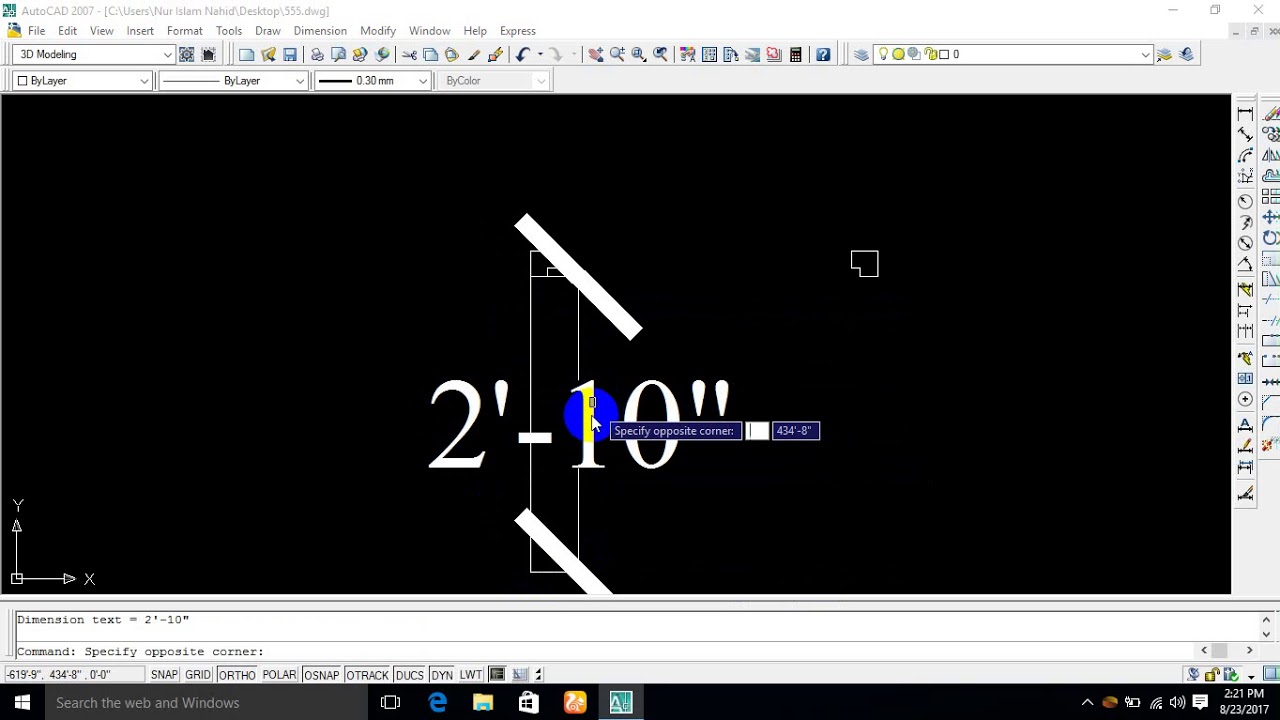Click the Layer Previous icon
This screenshot has height=720, width=1280.
click(x=1186, y=55)
